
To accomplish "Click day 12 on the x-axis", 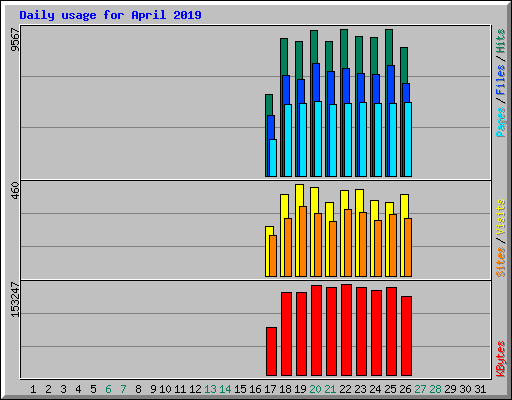I will coord(195,389).
